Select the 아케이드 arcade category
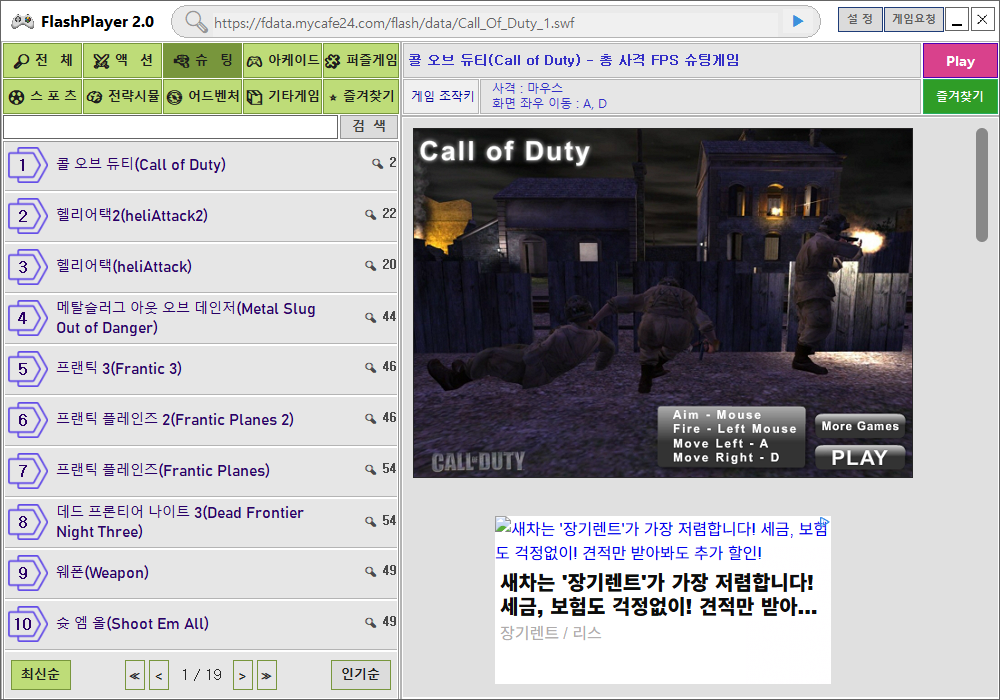Screen dimensions: 1000x700 pyautogui.click(x=283, y=61)
